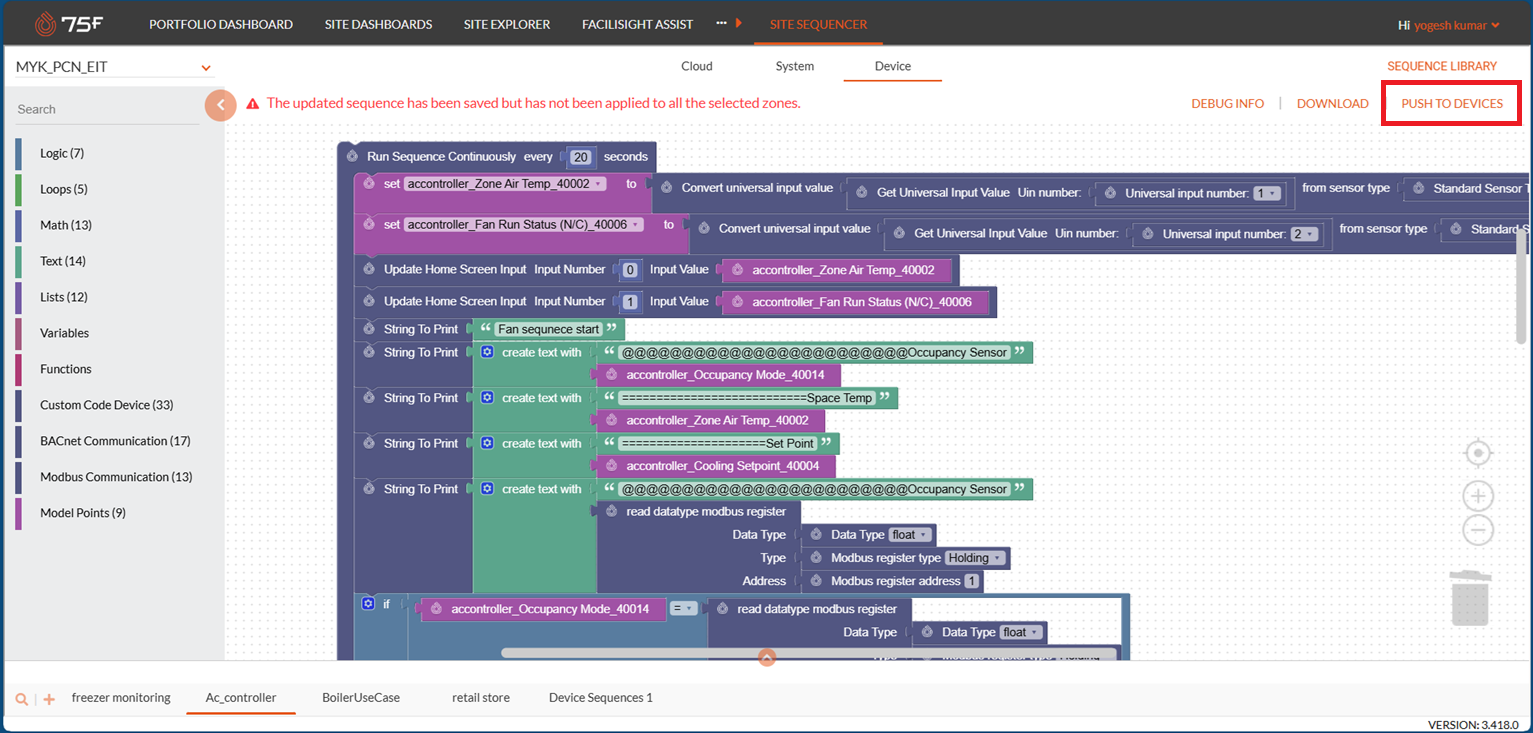The height and width of the screenshot is (733, 1533).
Task: Open gear on create text with Space Temp
Action: [x=487, y=398]
